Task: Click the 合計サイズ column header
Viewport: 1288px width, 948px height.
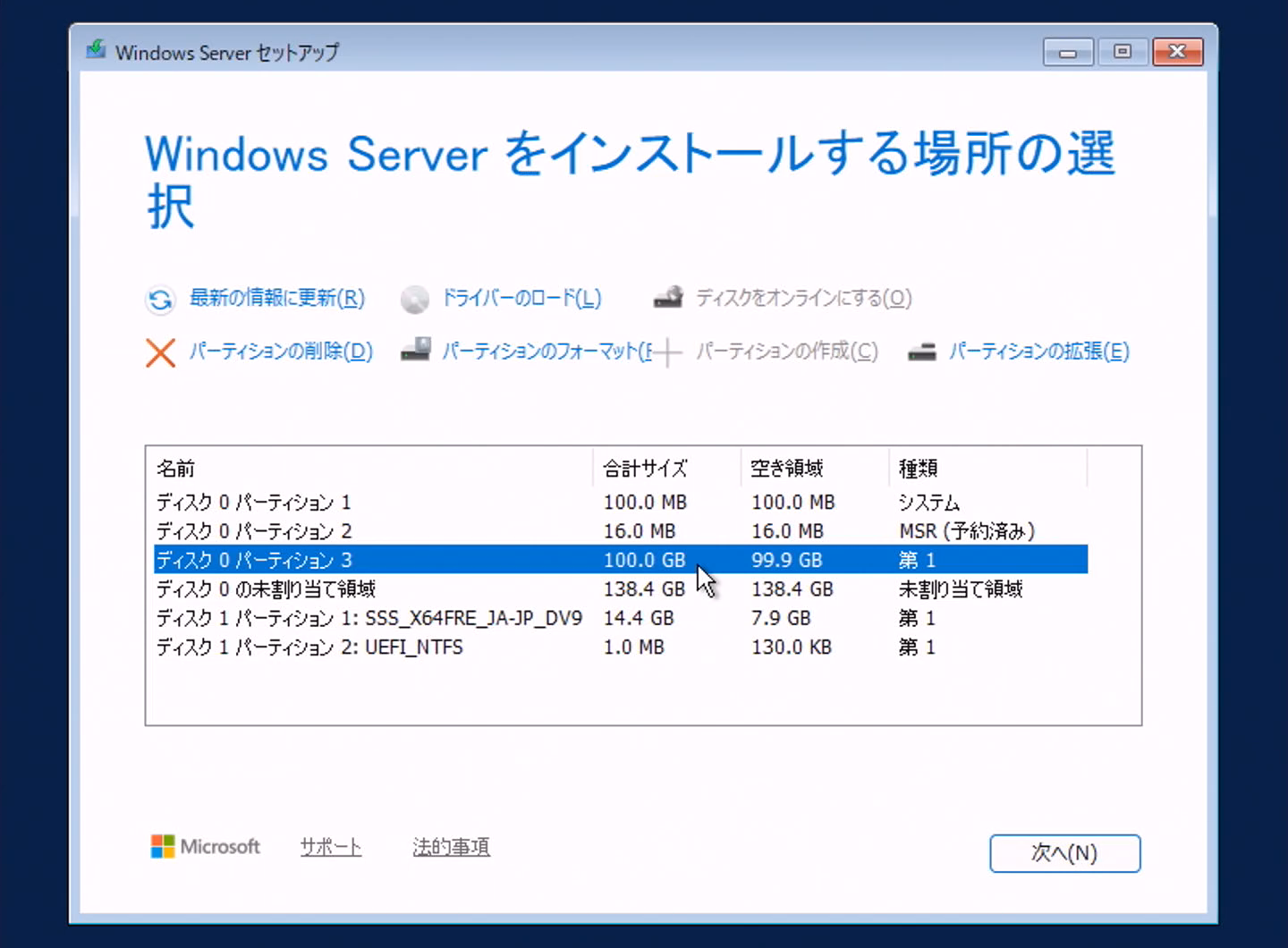Action: [645, 468]
